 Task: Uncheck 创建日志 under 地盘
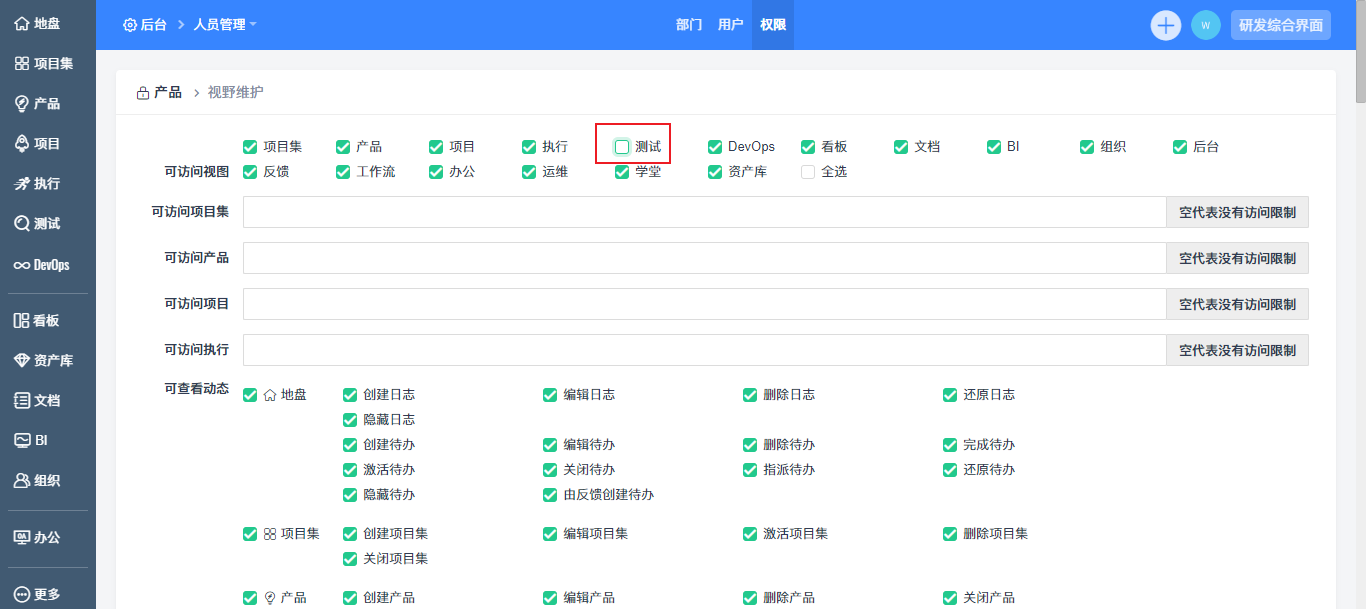350,395
